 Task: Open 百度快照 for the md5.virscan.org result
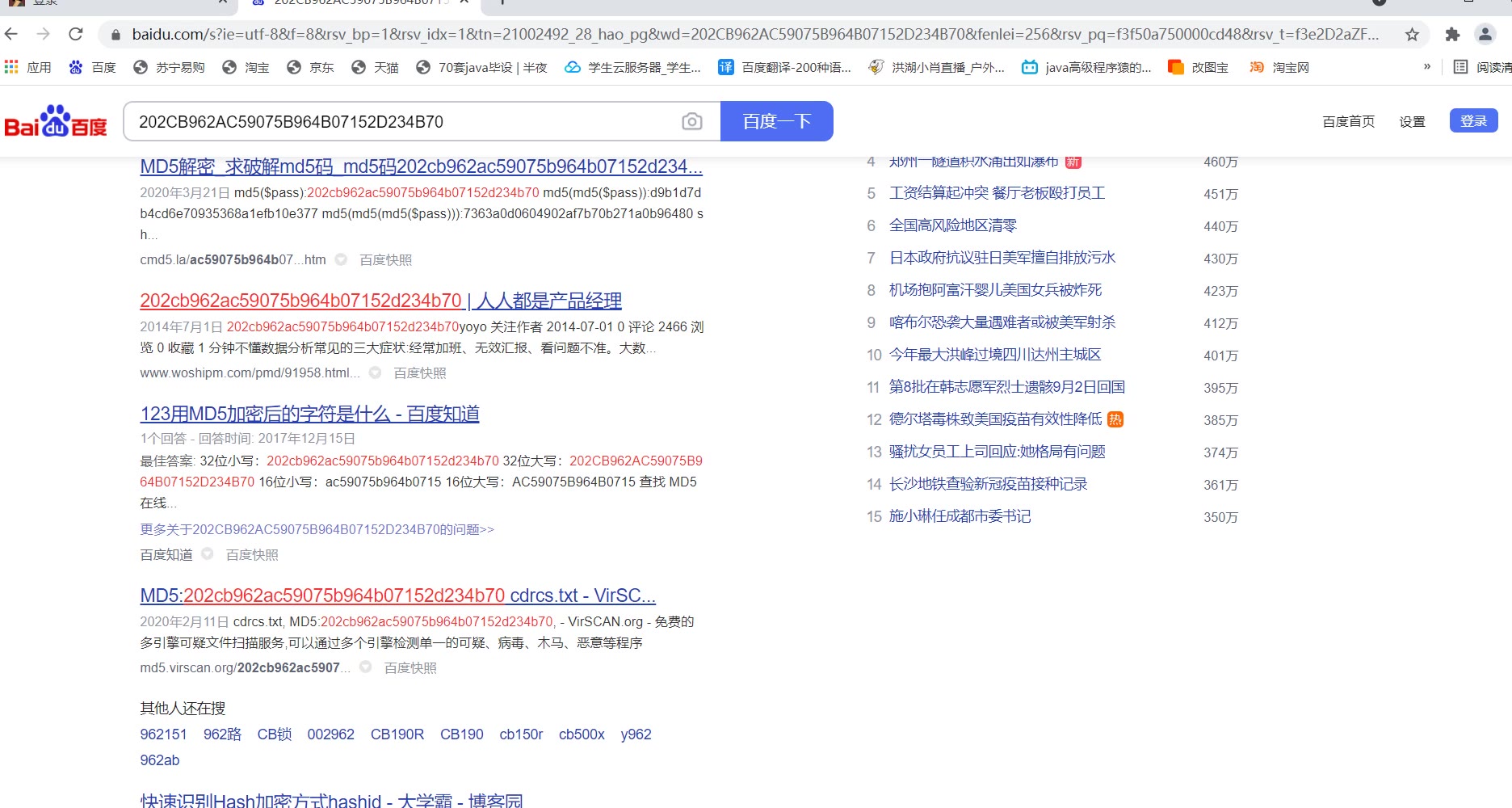point(410,667)
